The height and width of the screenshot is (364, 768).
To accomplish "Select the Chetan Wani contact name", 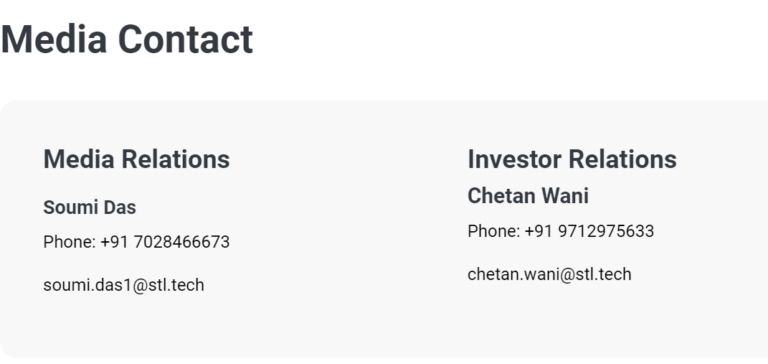I will (x=528, y=196).
